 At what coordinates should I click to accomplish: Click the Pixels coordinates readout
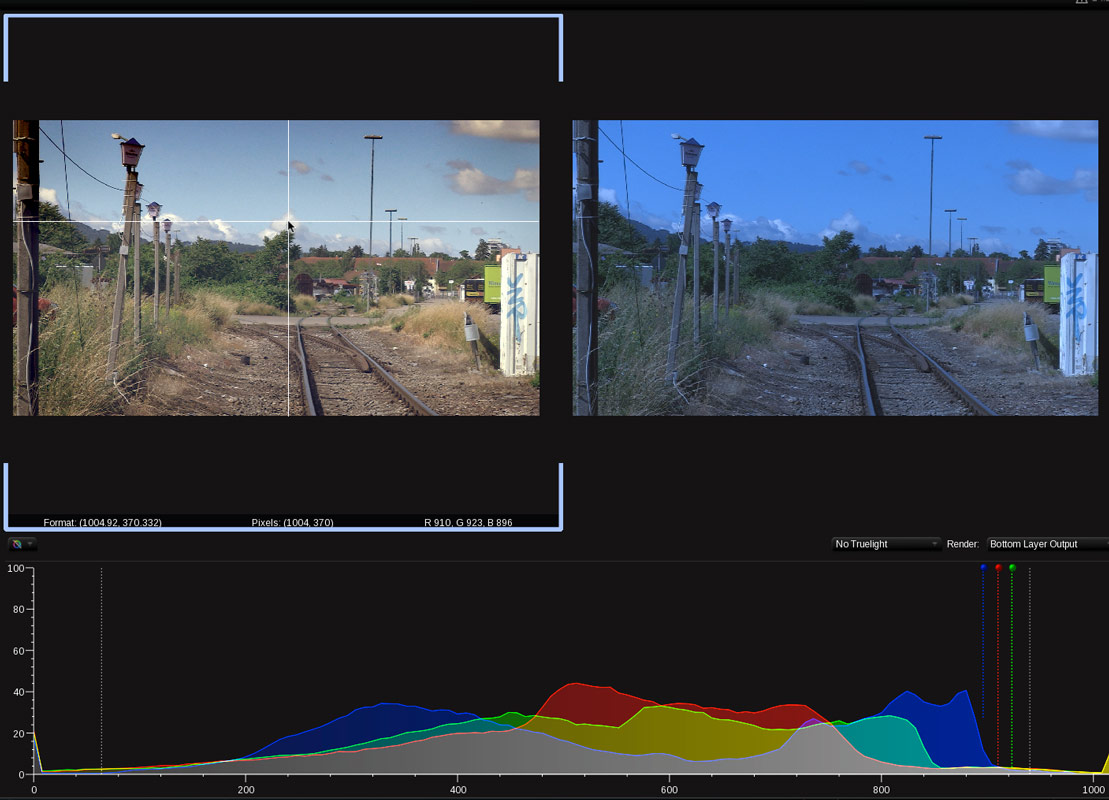pos(292,523)
